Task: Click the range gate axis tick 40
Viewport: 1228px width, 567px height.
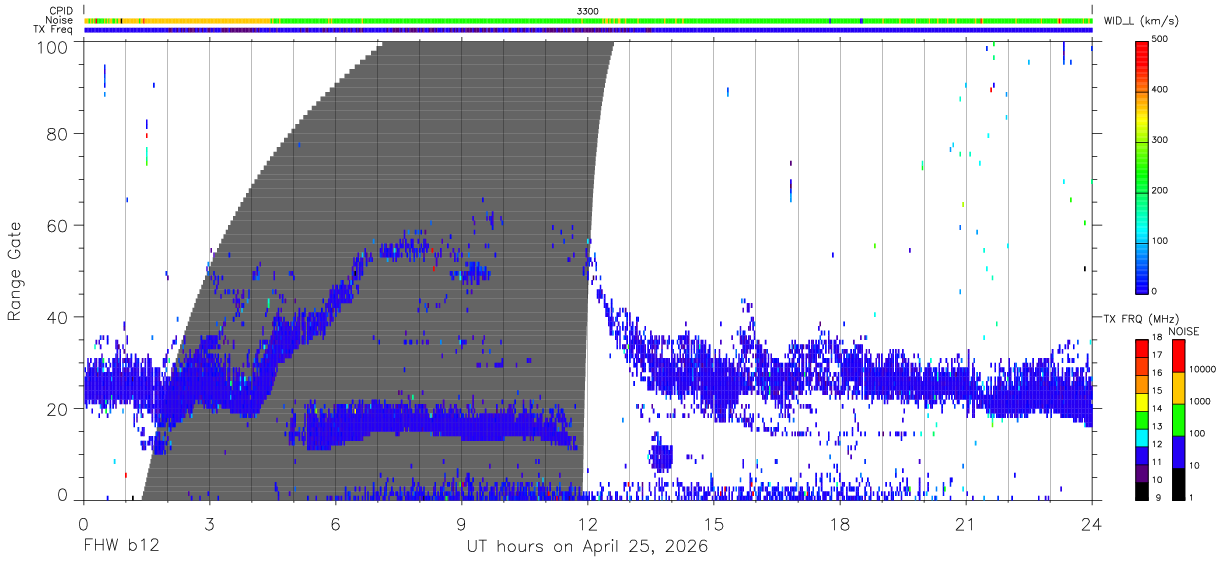Action: (60, 317)
